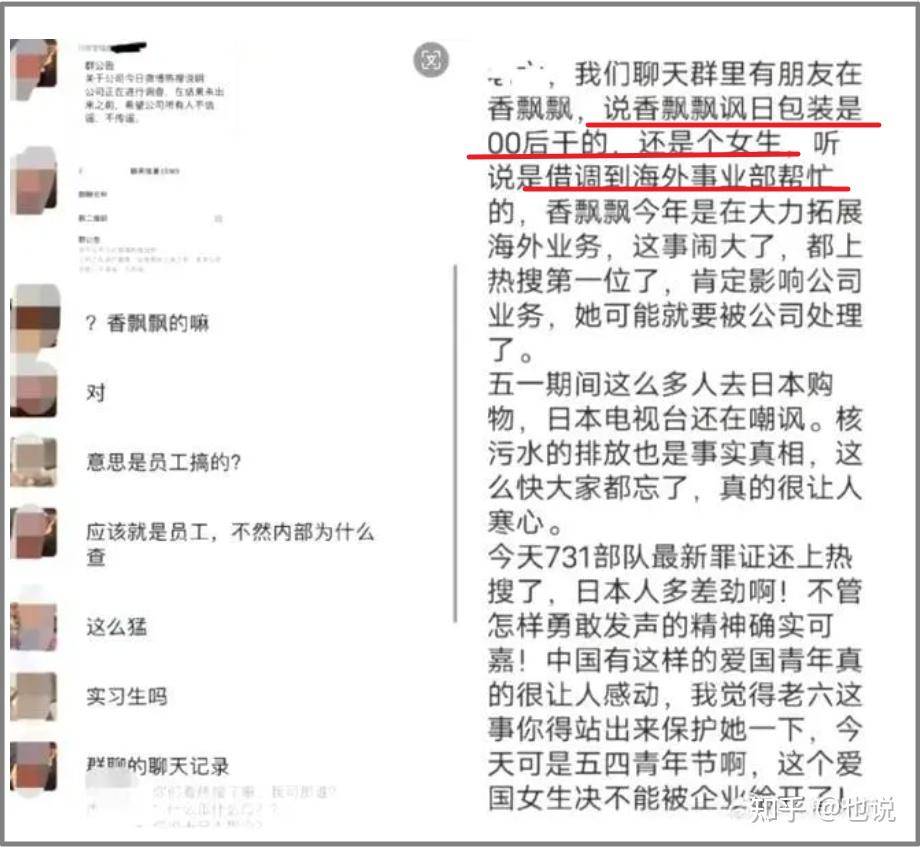The width and height of the screenshot is (920, 847).
Task: Click the underlined '说香飘飘讽日包装是' text
Action: pos(732,109)
